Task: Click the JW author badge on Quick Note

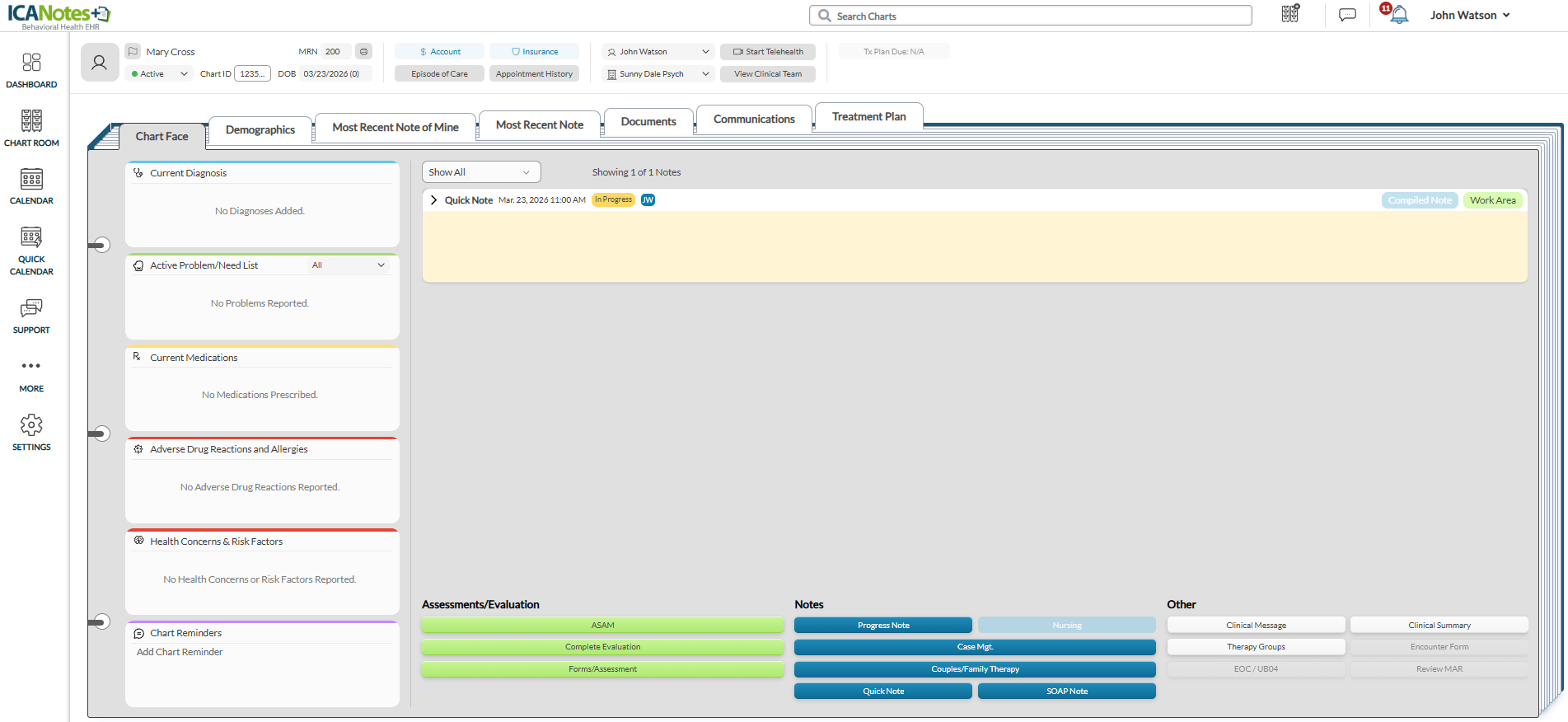Action: (648, 199)
